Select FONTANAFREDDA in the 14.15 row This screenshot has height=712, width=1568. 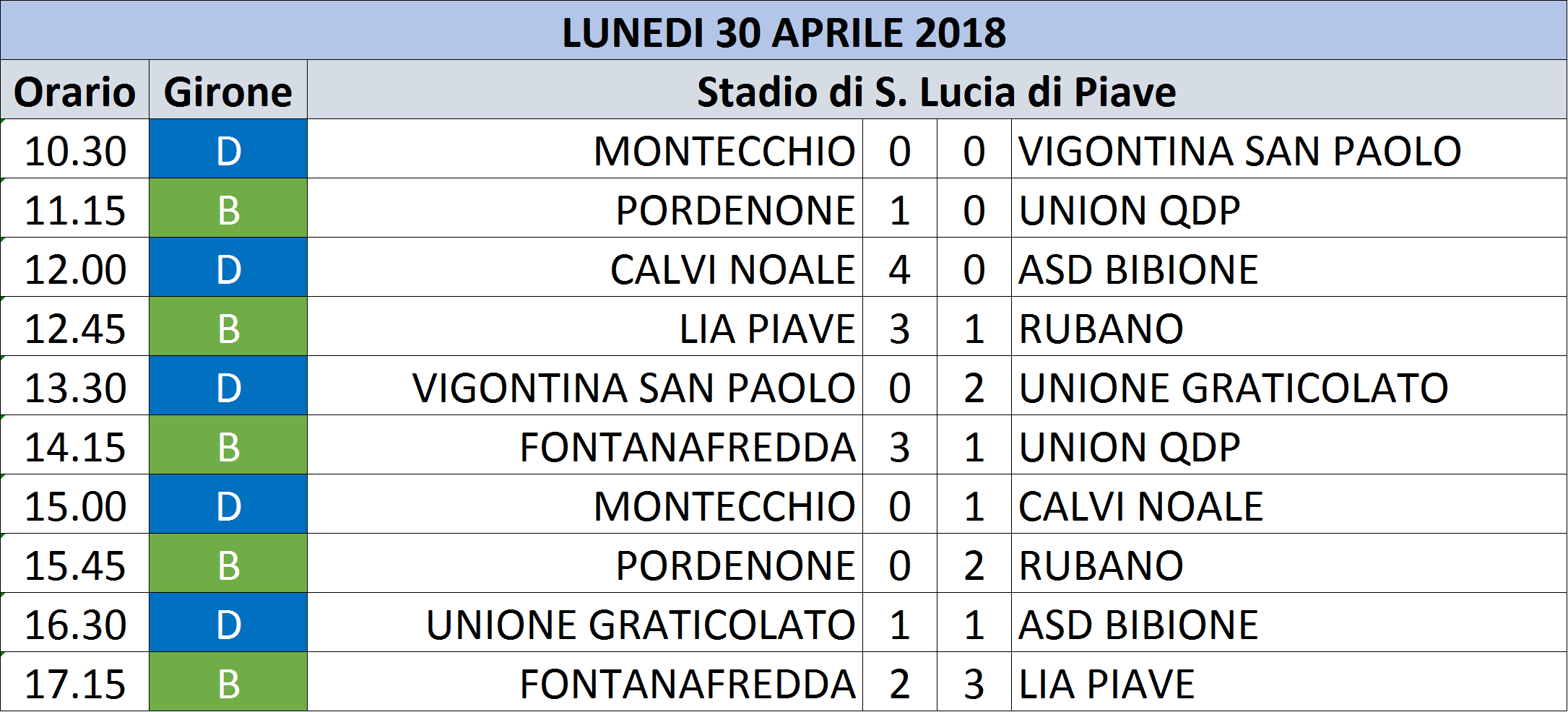pos(585,445)
